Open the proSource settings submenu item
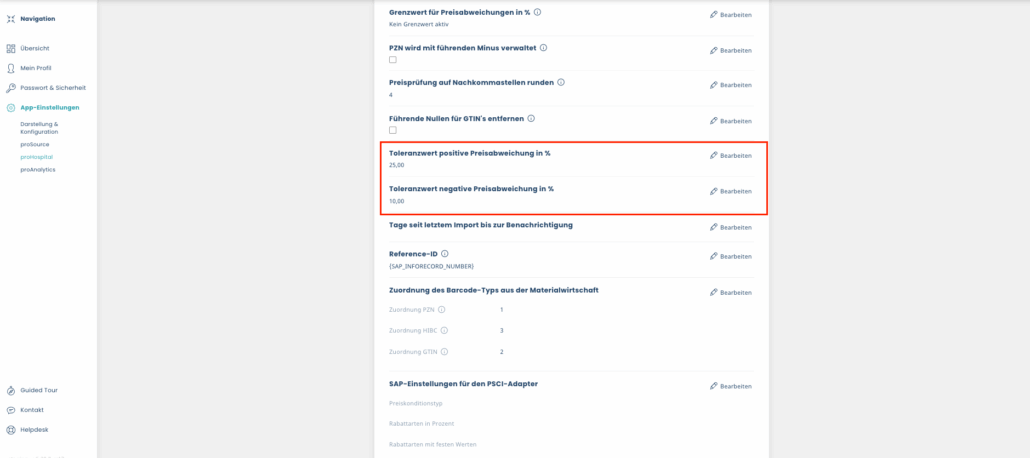The width and height of the screenshot is (1030, 458). [34, 144]
